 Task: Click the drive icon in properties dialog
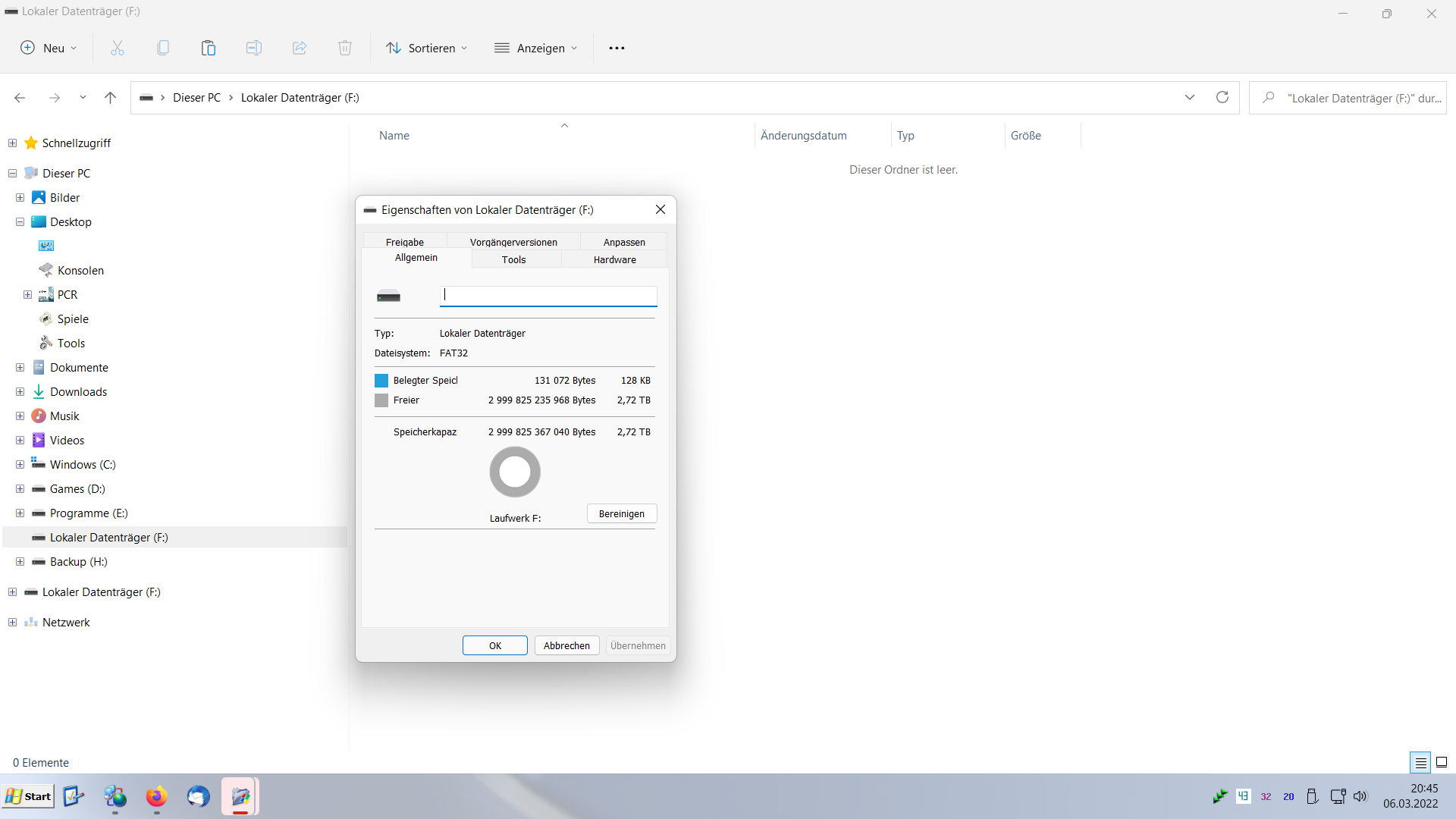[x=388, y=297]
